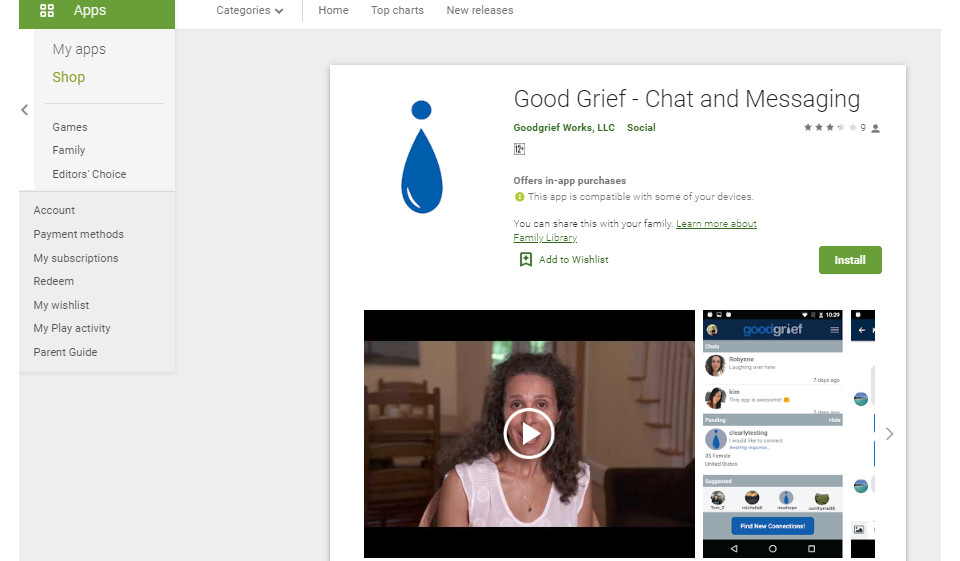Select the Social category link
This screenshot has width=960, height=561.
[x=641, y=128]
